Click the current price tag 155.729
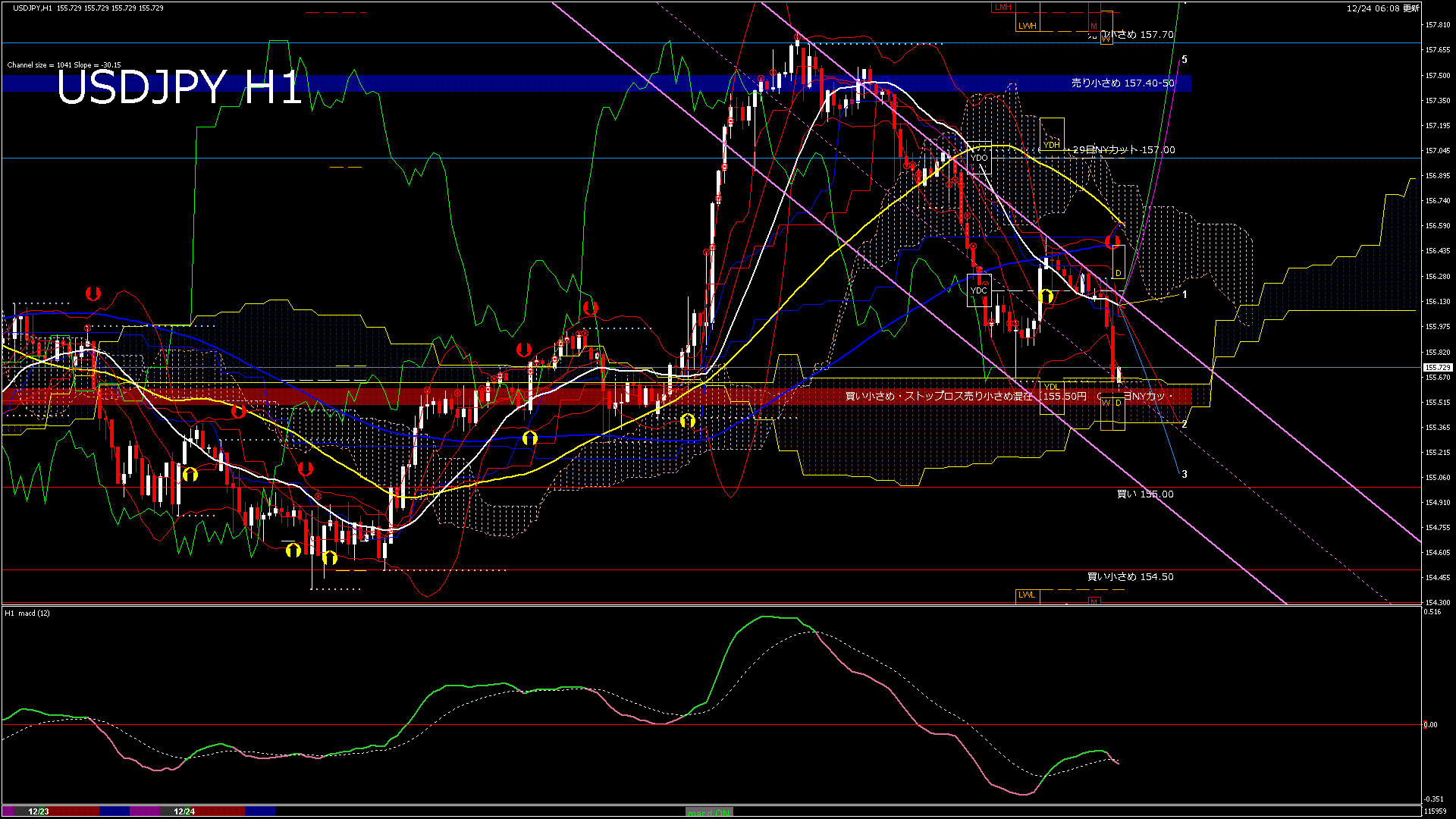The width and height of the screenshot is (1456, 819). coord(1436,368)
